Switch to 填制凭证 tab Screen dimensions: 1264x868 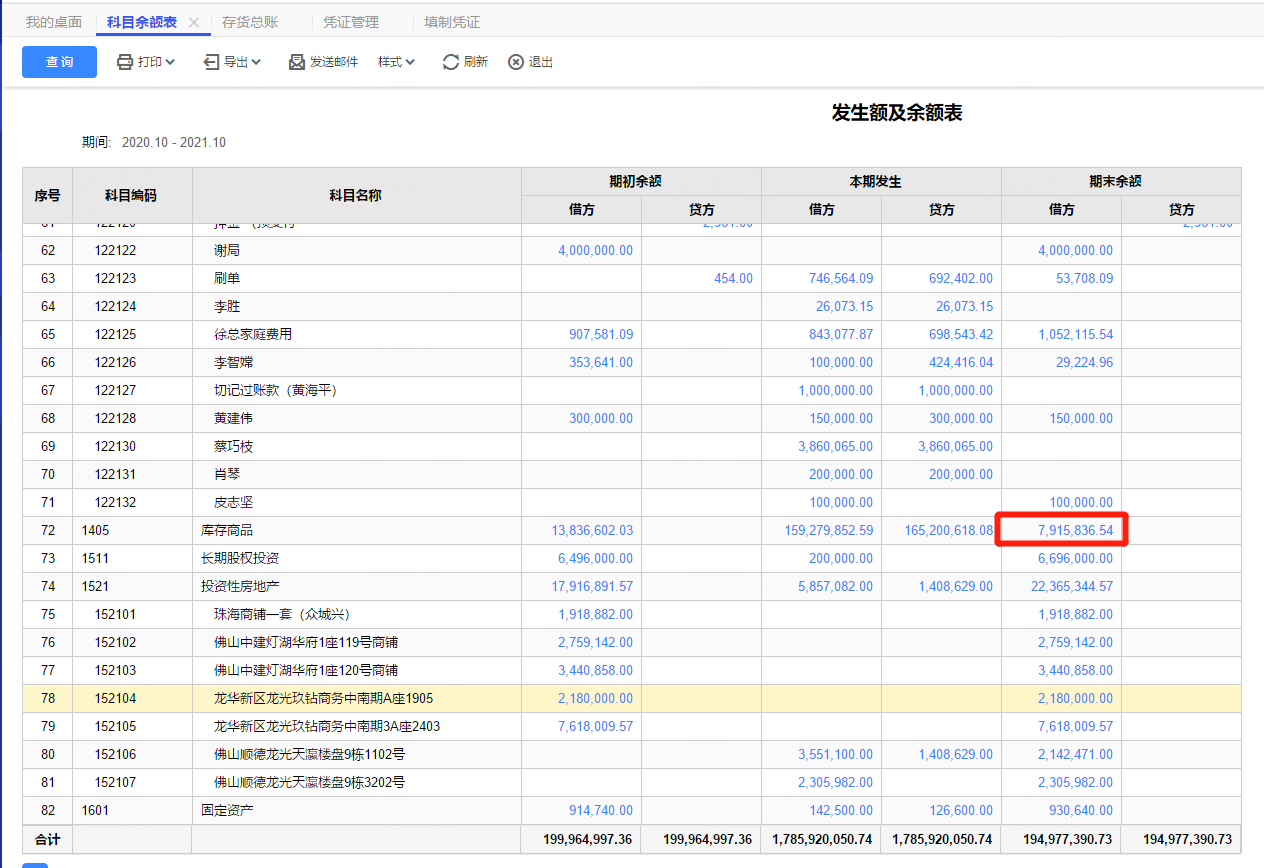452,22
